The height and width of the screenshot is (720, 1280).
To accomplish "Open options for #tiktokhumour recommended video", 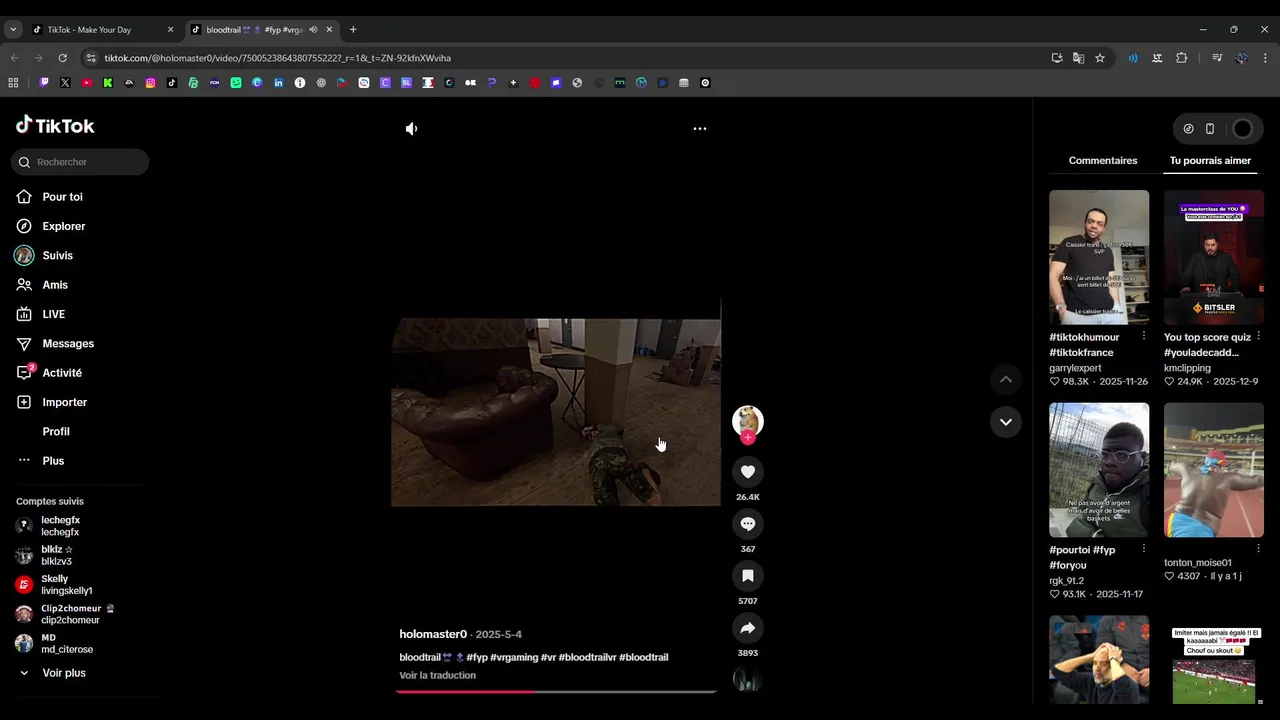I will (x=1144, y=337).
